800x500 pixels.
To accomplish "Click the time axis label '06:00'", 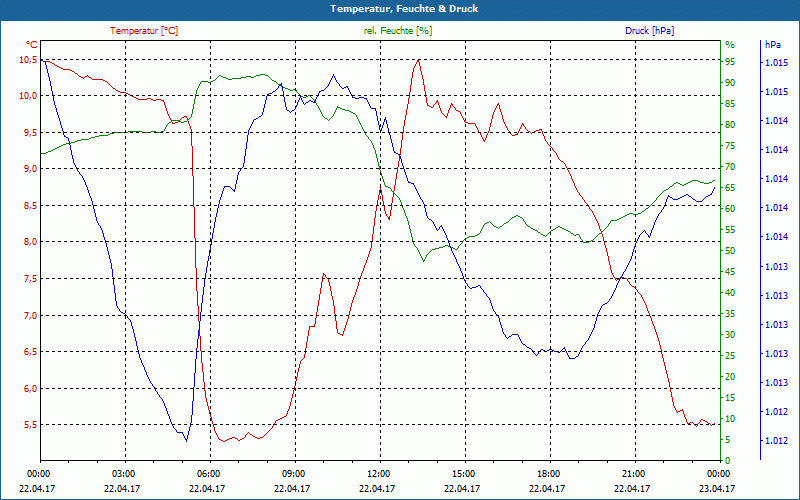I will 208,473.
